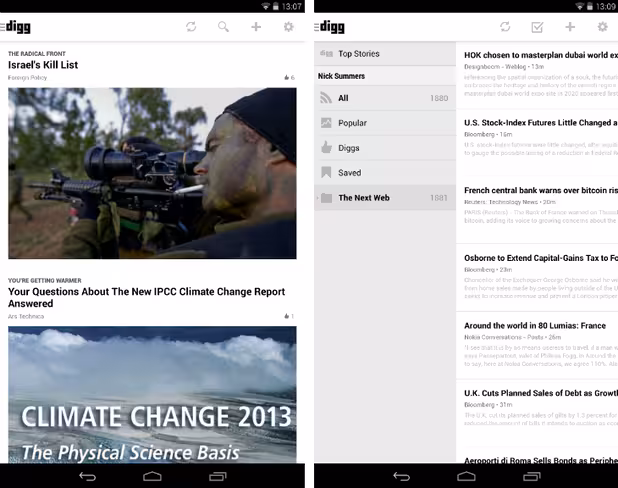Tap the plus icon in right Digg screen
The width and height of the screenshot is (618, 488).
570,27
